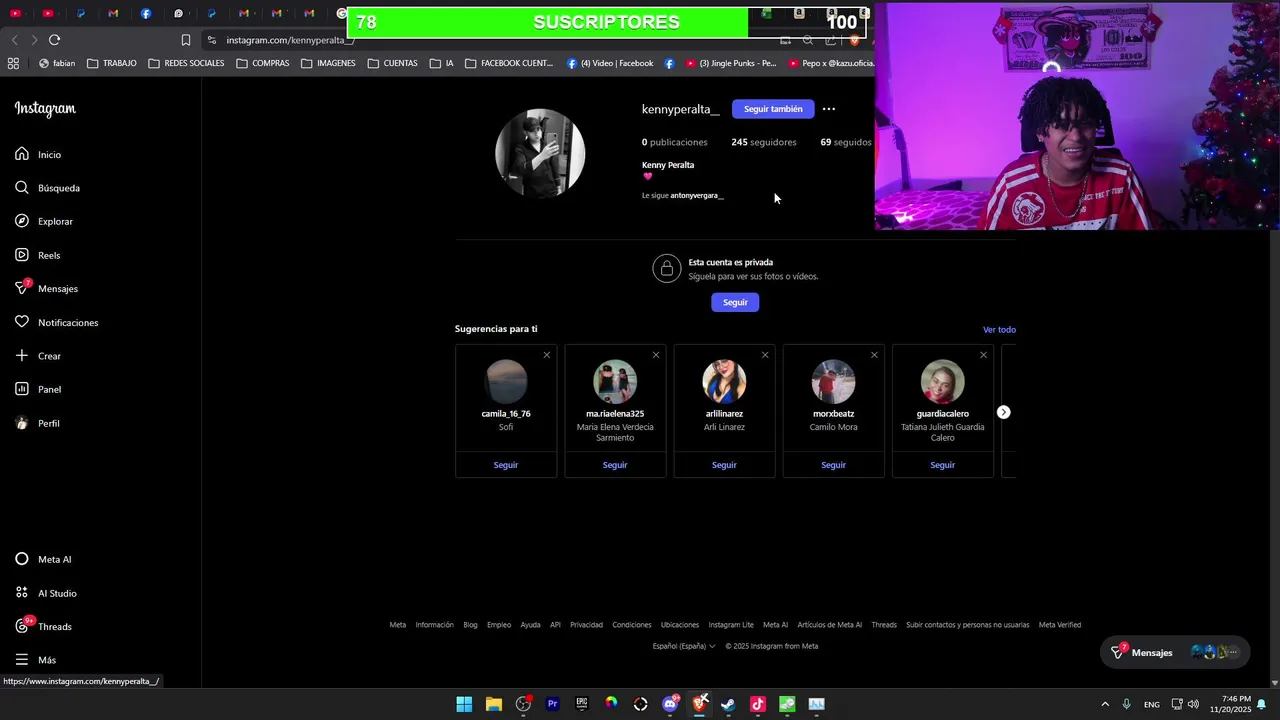Open File Explorer from the taskbar
1280x720 pixels.
[x=493, y=704]
